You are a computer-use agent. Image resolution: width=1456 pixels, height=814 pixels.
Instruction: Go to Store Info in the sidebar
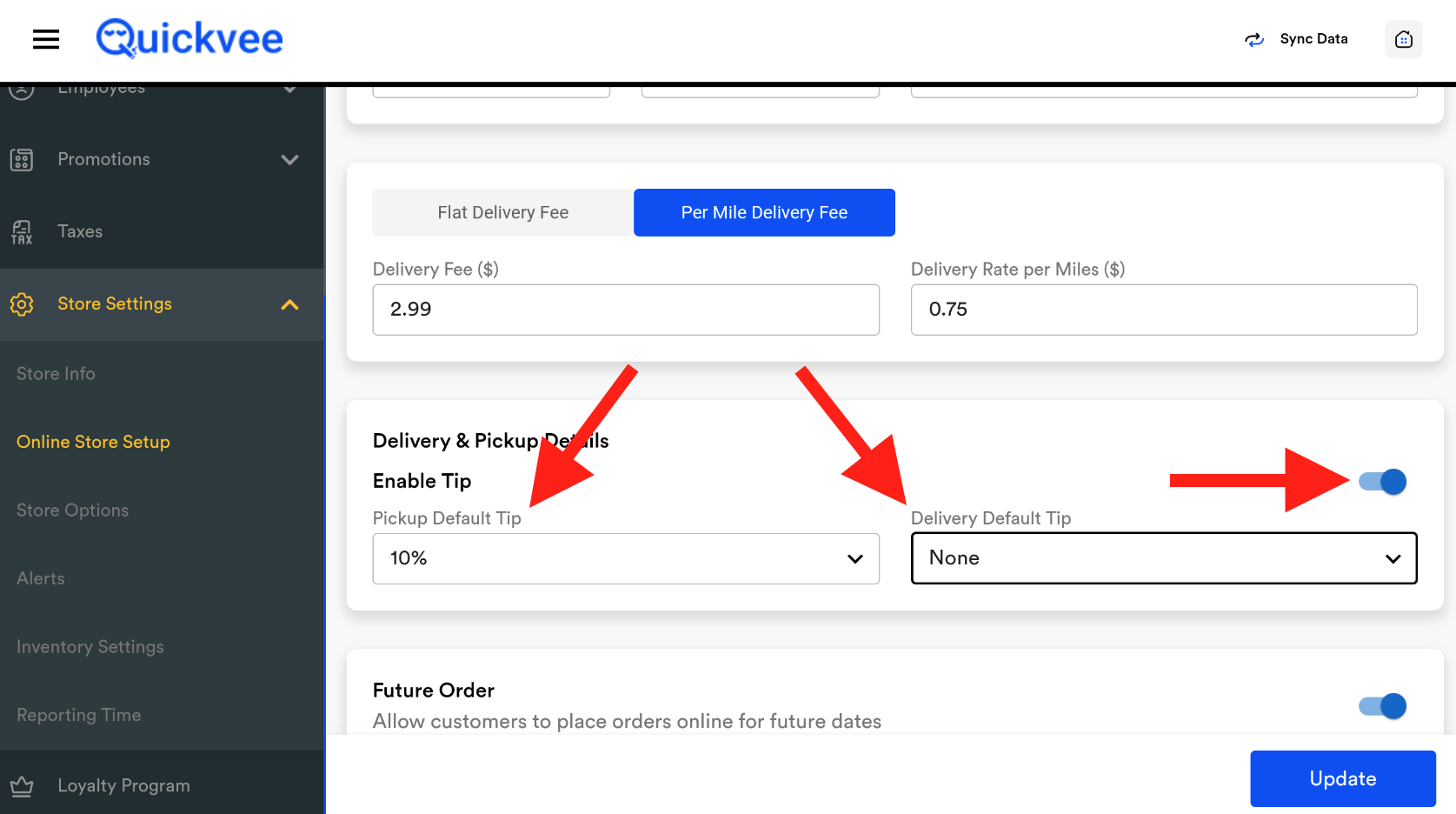[56, 374]
